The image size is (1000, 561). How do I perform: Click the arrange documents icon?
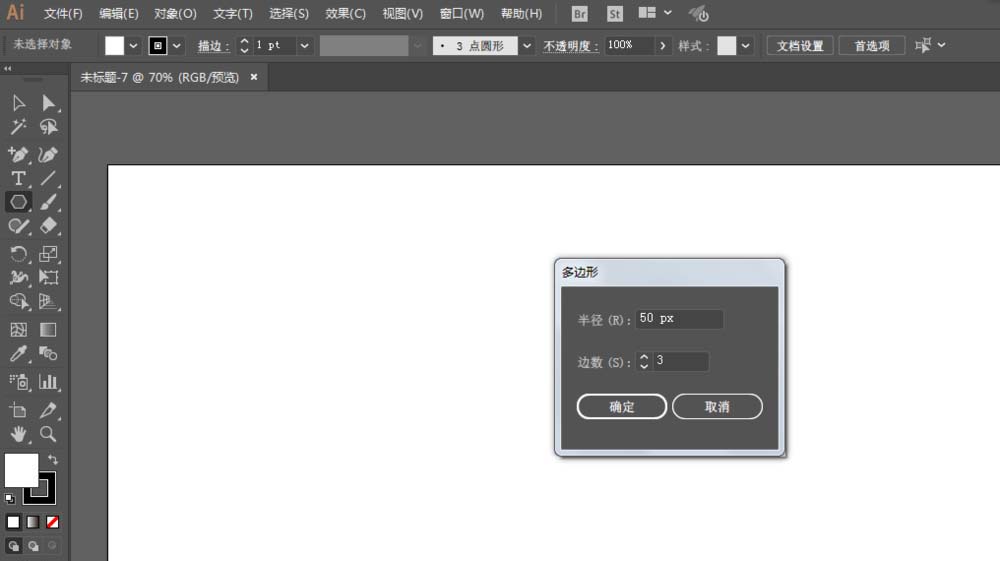(647, 13)
